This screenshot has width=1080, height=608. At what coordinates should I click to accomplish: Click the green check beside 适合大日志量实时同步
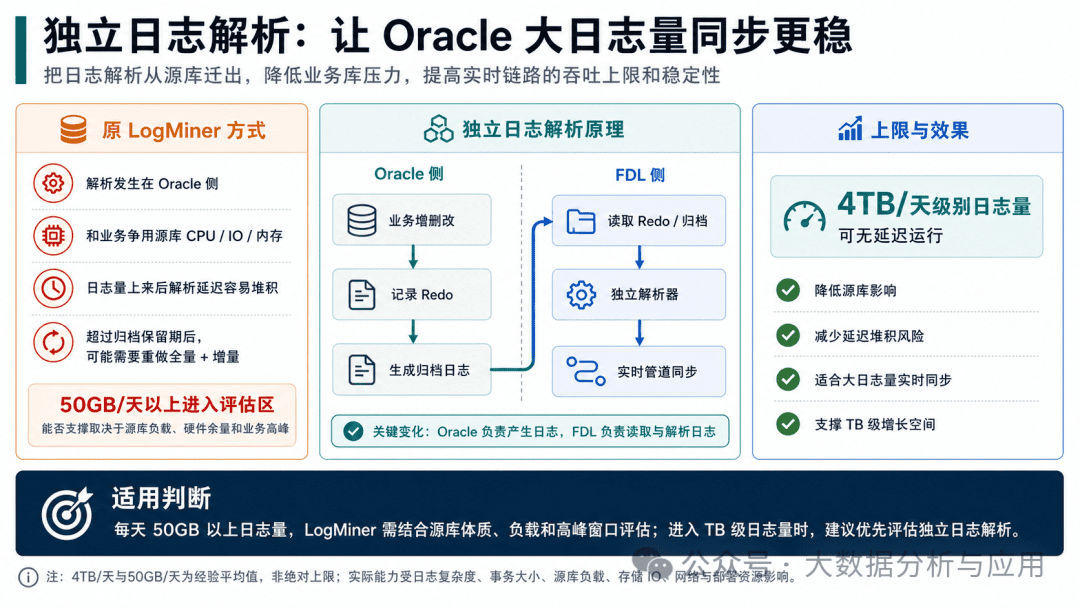click(788, 379)
